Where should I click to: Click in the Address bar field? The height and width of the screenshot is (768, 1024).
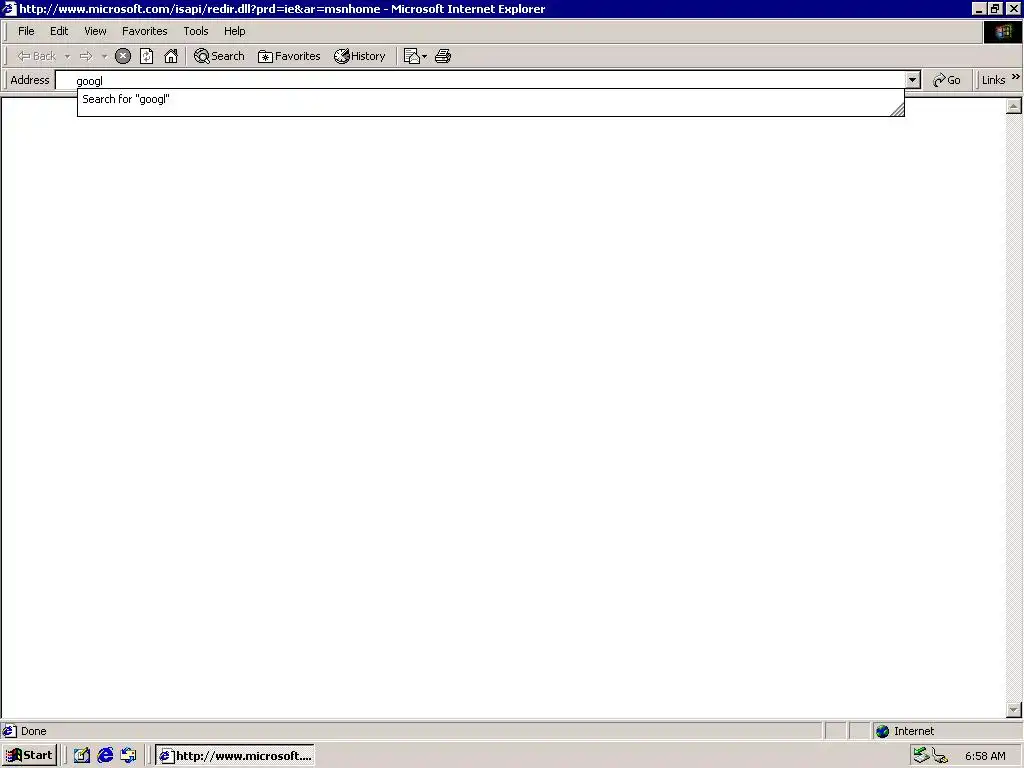pyautogui.click(x=480, y=80)
